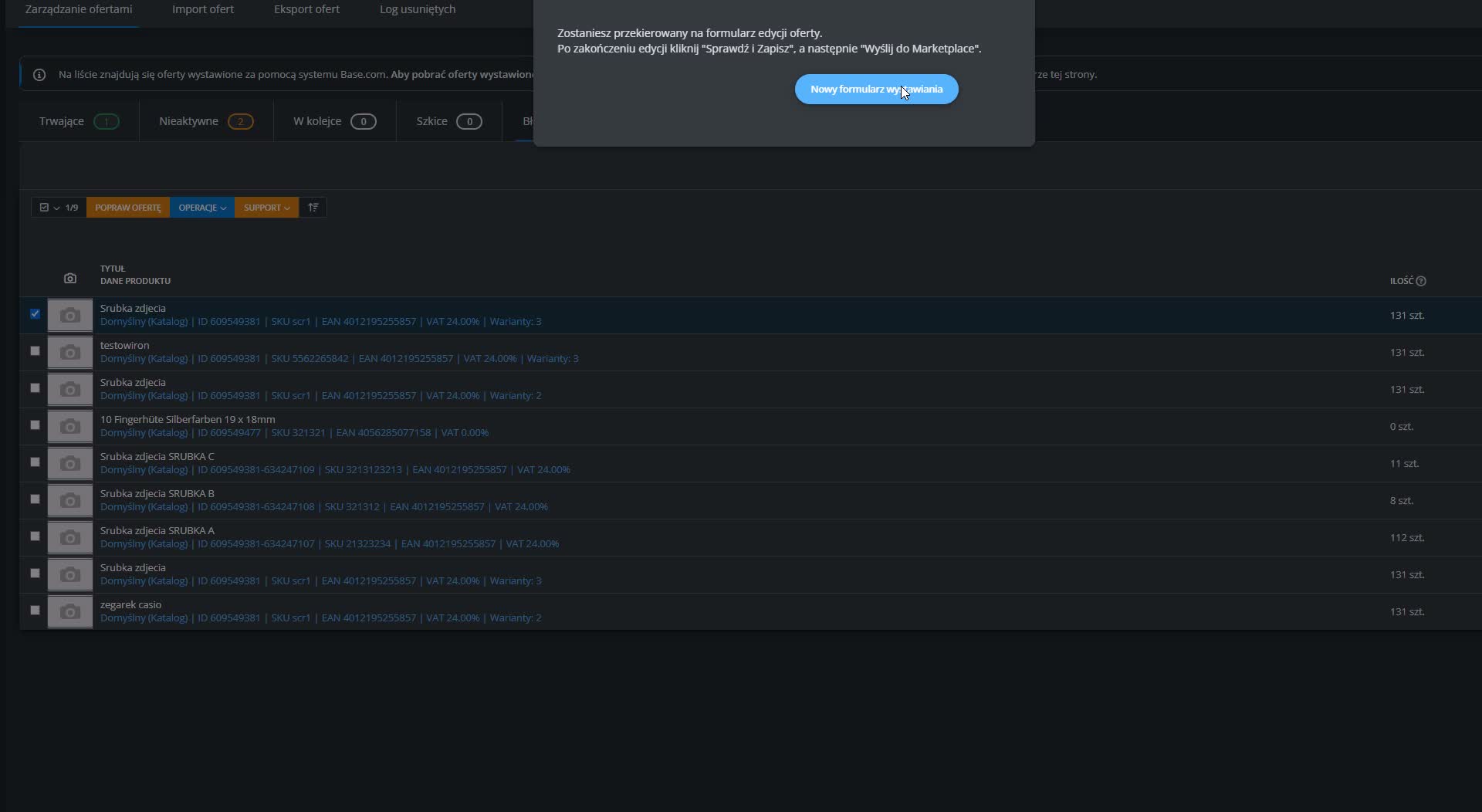Click the zegarek casio offer title
Image resolution: width=1482 pixels, height=812 pixels.
point(131,604)
